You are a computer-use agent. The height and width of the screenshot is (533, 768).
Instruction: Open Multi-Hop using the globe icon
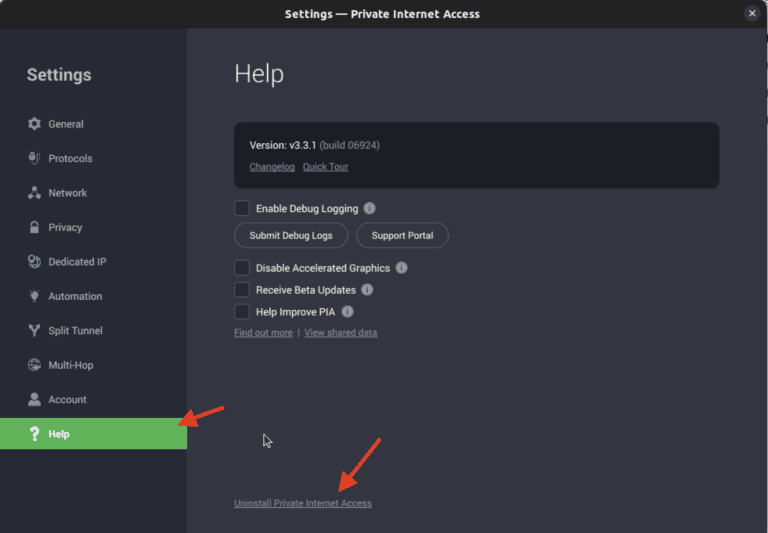pos(35,365)
